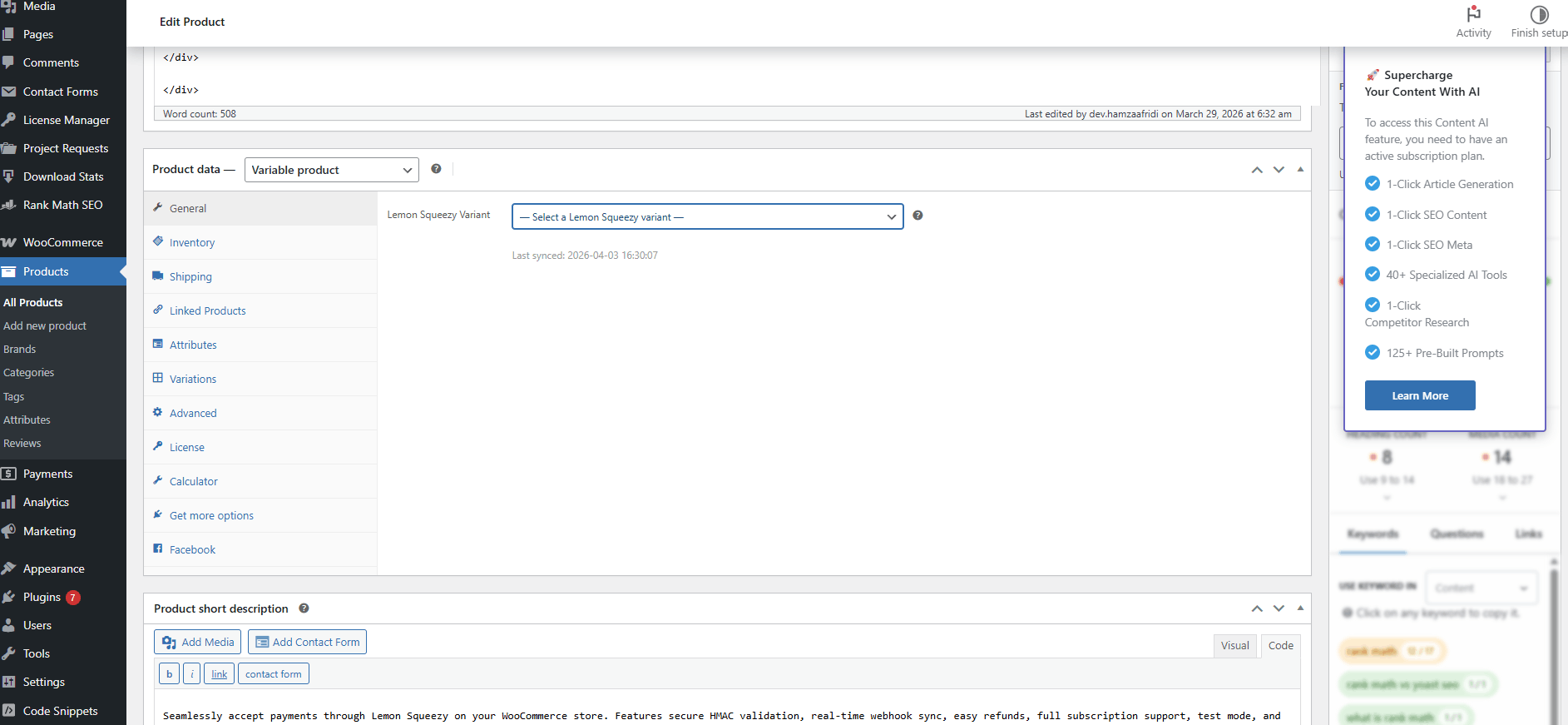This screenshot has height=725, width=1568.
Task: Click the Download Stats icon
Action: click(x=9, y=176)
